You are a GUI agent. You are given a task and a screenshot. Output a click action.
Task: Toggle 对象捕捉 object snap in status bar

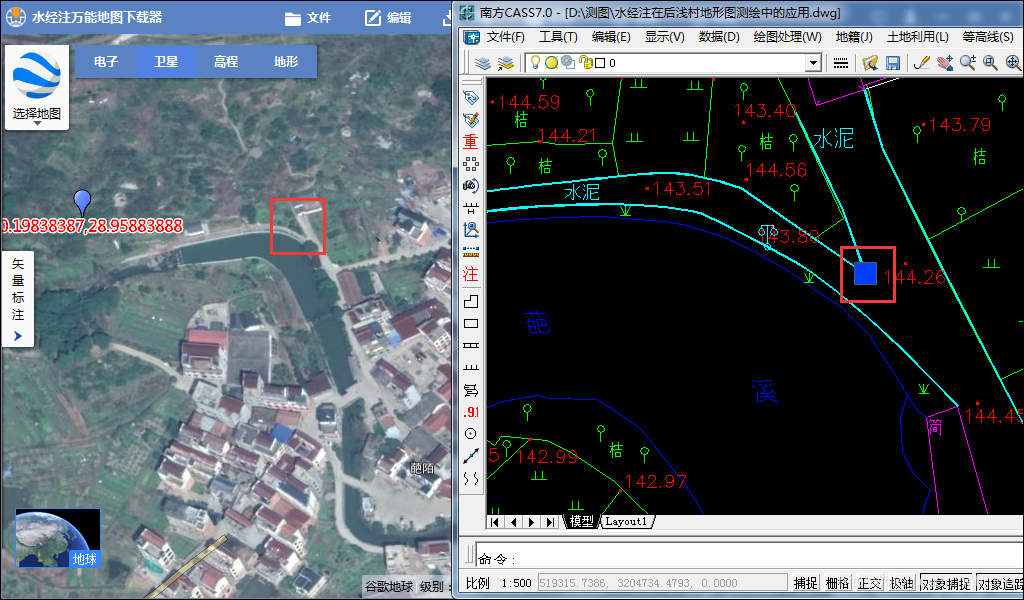946,583
